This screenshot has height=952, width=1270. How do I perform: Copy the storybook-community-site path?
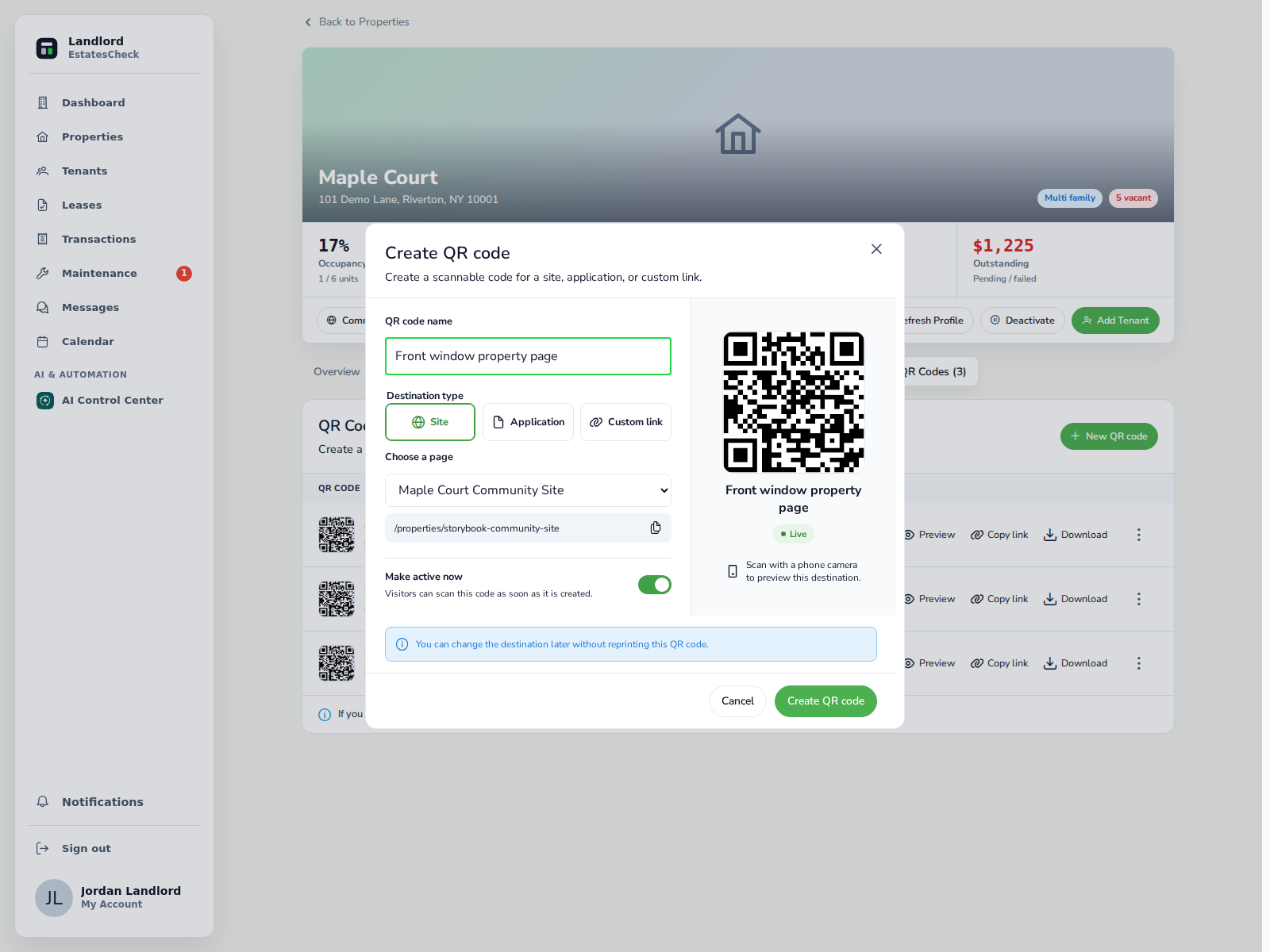(656, 528)
